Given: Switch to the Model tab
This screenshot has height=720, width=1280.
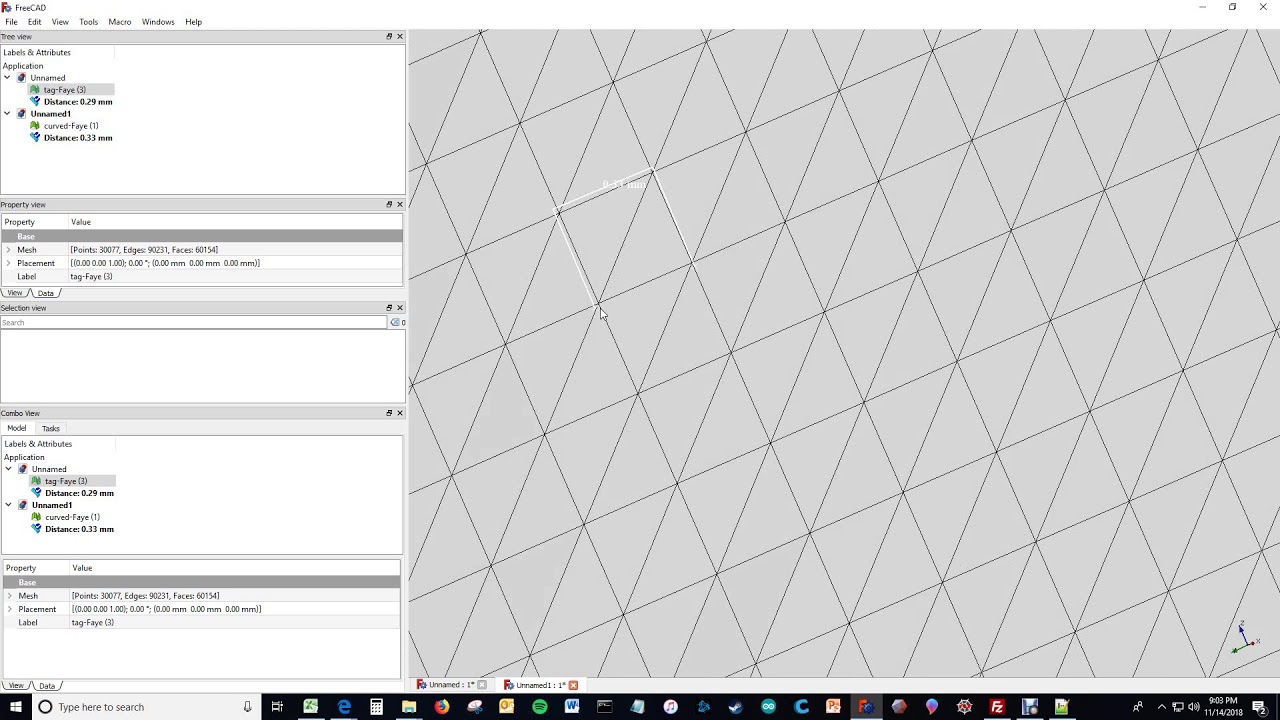Looking at the screenshot, I should pyautogui.click(x=17, y=428).
